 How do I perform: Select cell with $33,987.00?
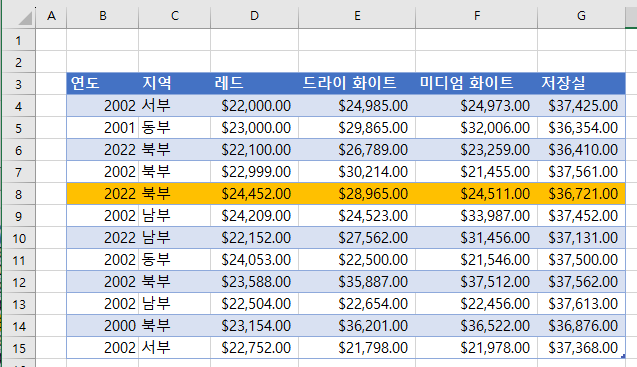click(x=477, y=215)
